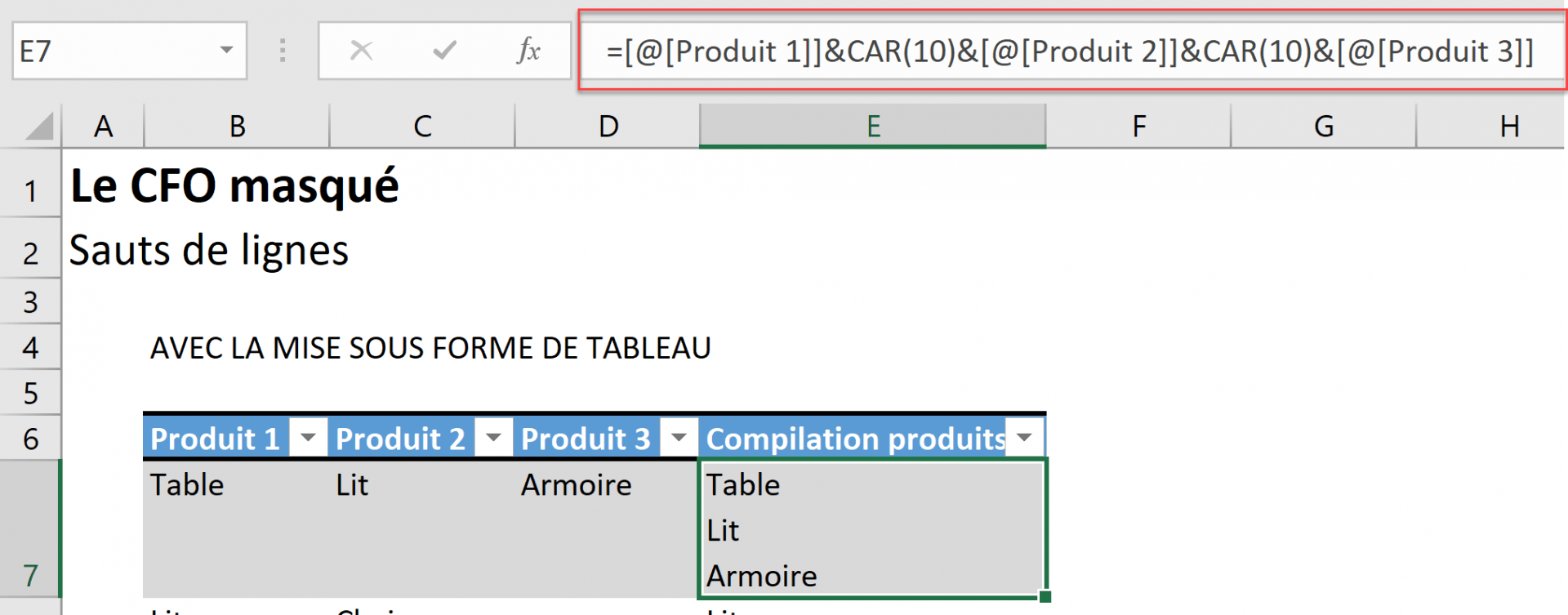This screenshot has width=1568, height=615.
Task: Click the fill handle of cell E7
Action: (x=1045, y=597)
